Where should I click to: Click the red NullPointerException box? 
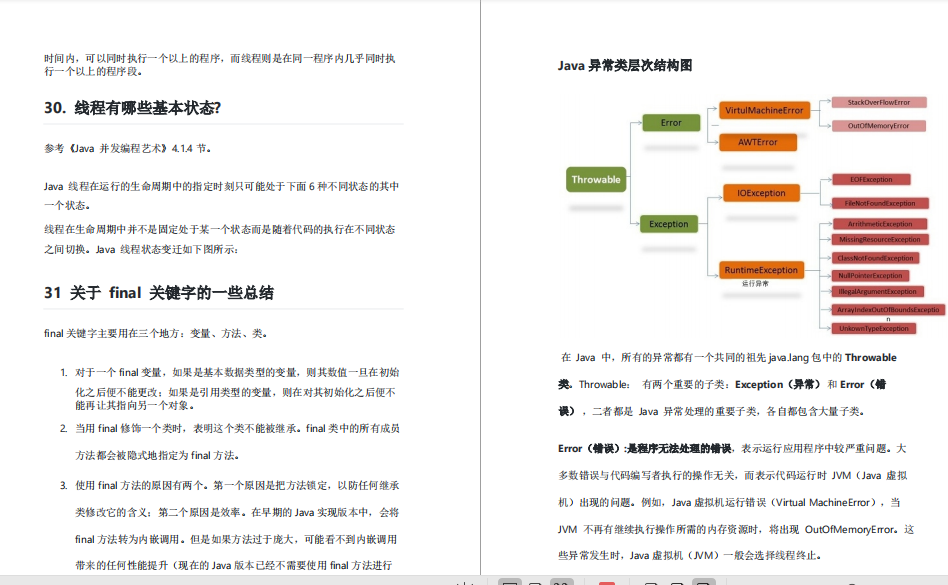(x=870, y=276)
